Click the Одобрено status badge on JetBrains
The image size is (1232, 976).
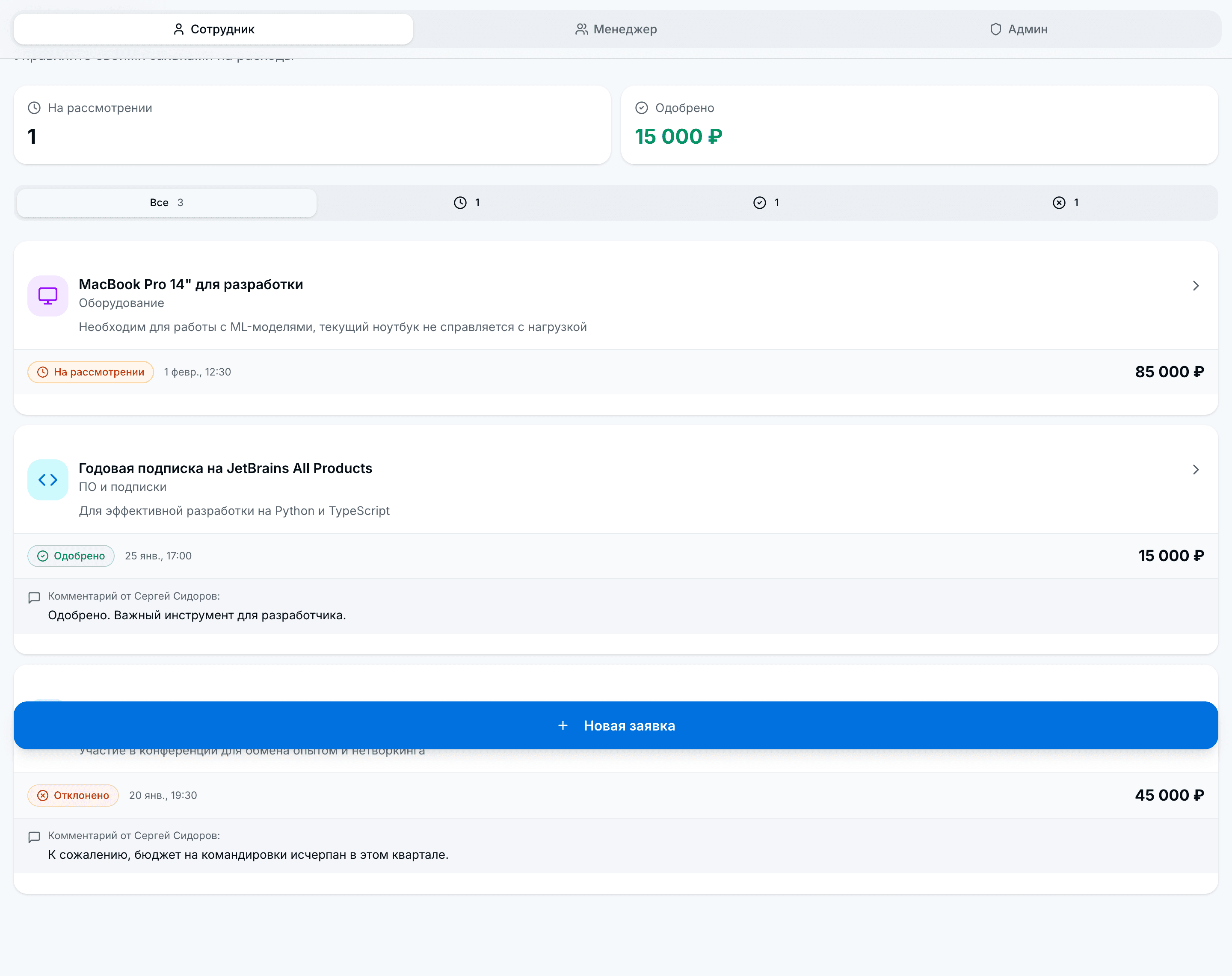pos(71,556)
